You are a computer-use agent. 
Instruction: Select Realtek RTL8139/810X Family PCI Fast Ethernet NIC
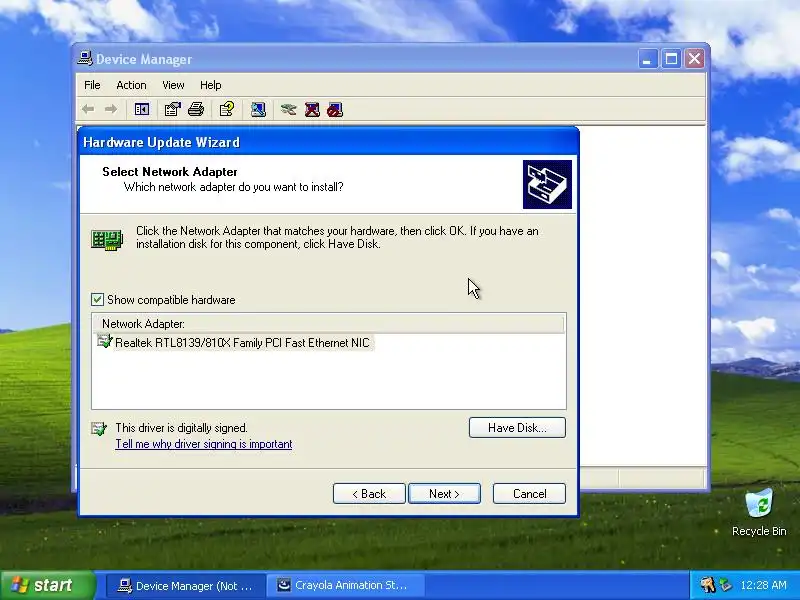(242, 343)
